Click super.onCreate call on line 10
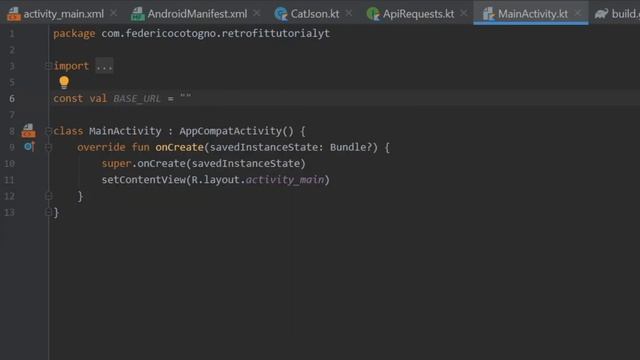Image resolution: width=640 pixels, height=360 pixels. click(x=203, y=164)
